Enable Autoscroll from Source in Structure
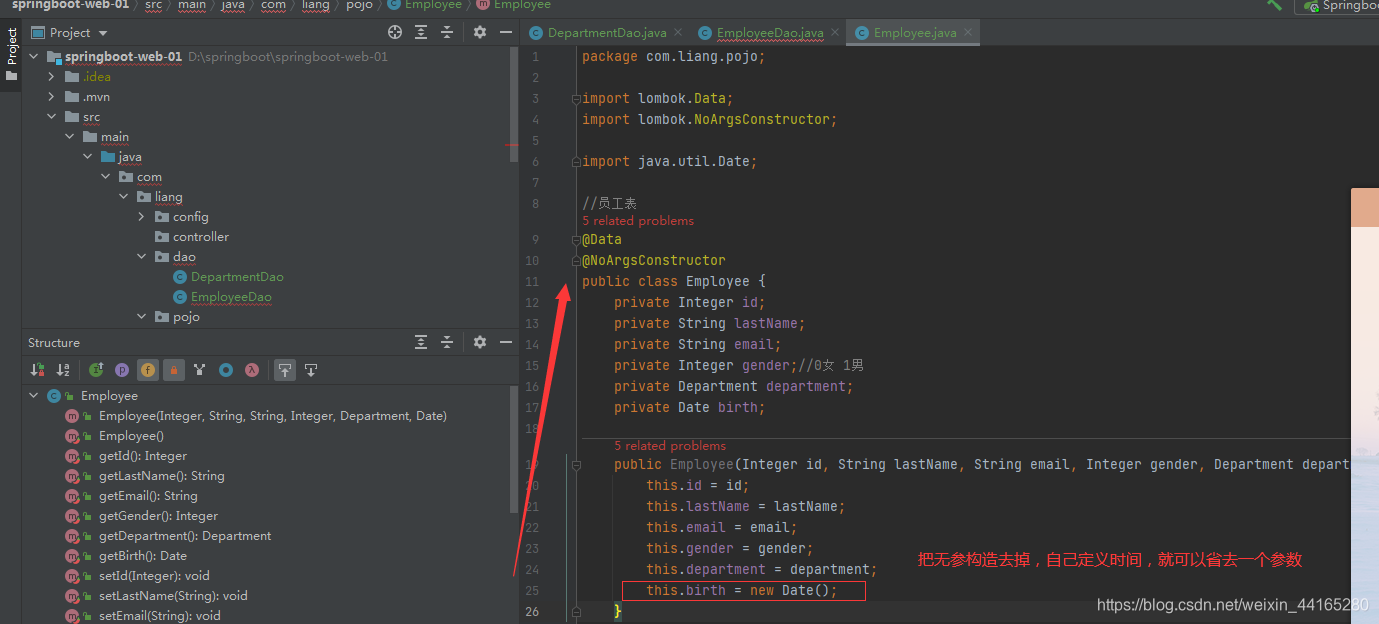Screen dimensions: 1379x624 pos(311,370)
